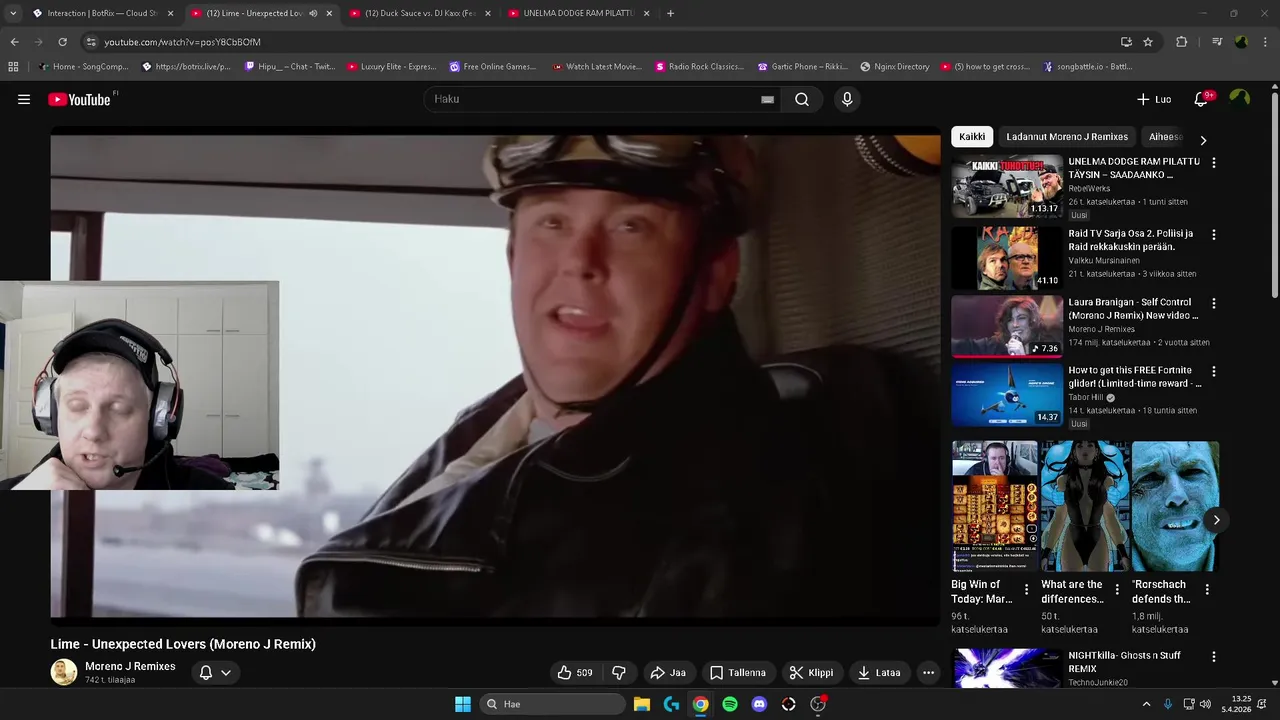Click the Luo create button

[1154, 99]
